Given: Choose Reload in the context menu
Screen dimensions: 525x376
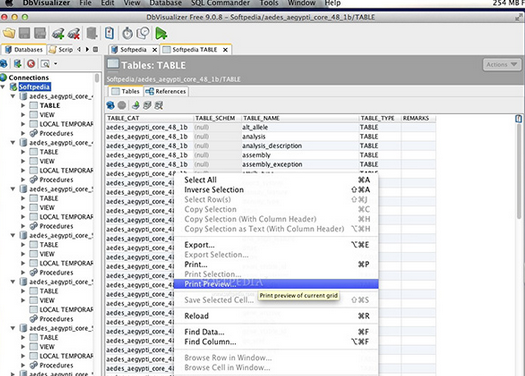Looking at the screenshot, I should (276, 316).
